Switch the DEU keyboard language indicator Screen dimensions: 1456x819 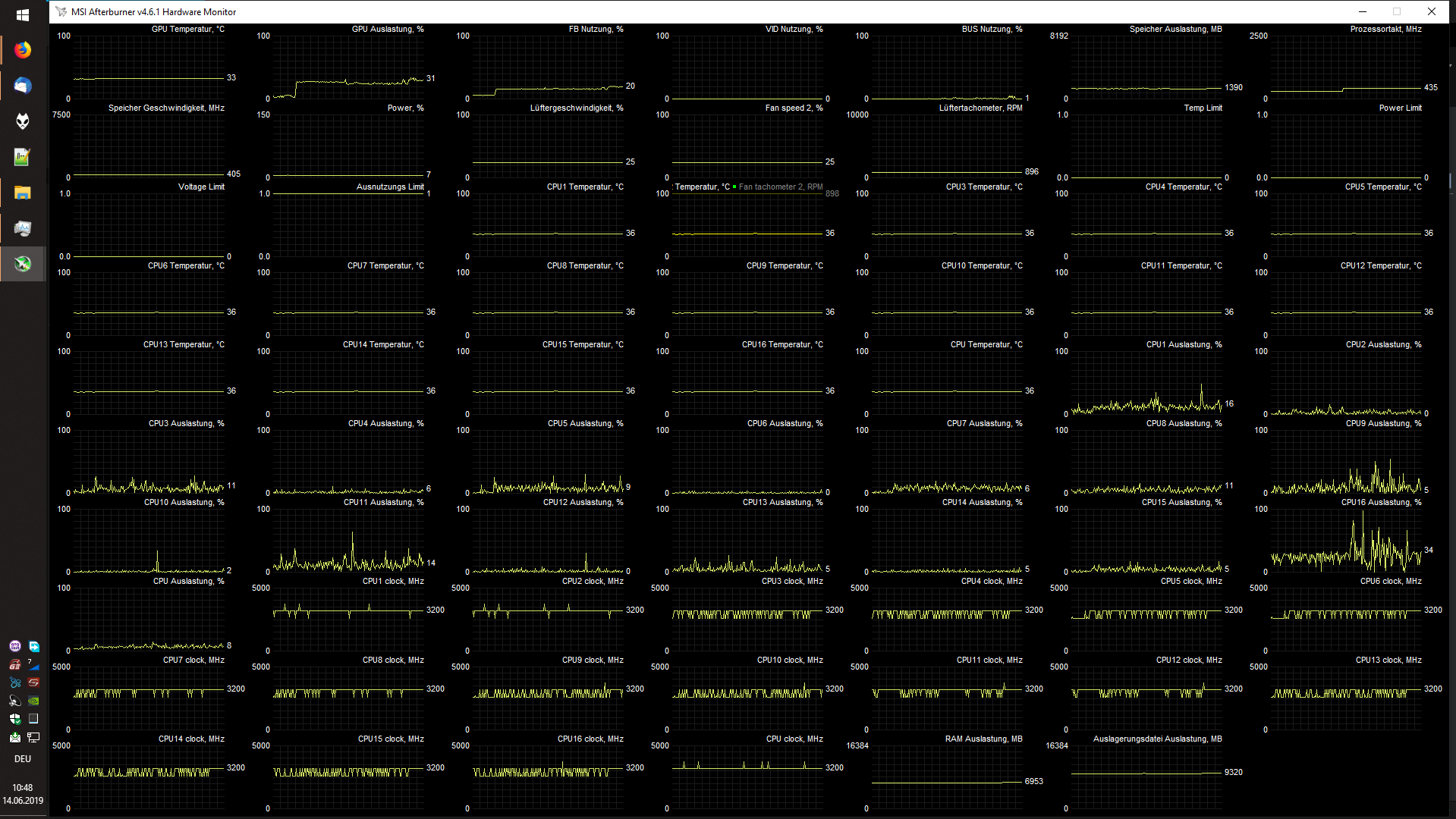(23, 759)
